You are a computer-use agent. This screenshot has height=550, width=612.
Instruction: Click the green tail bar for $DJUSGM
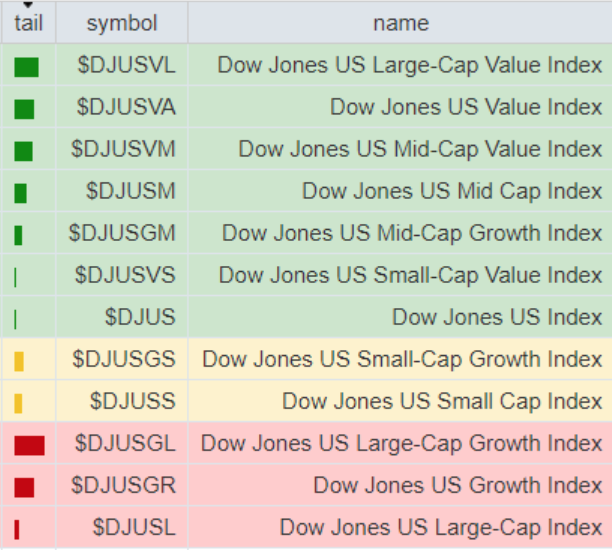click(18, 235)
